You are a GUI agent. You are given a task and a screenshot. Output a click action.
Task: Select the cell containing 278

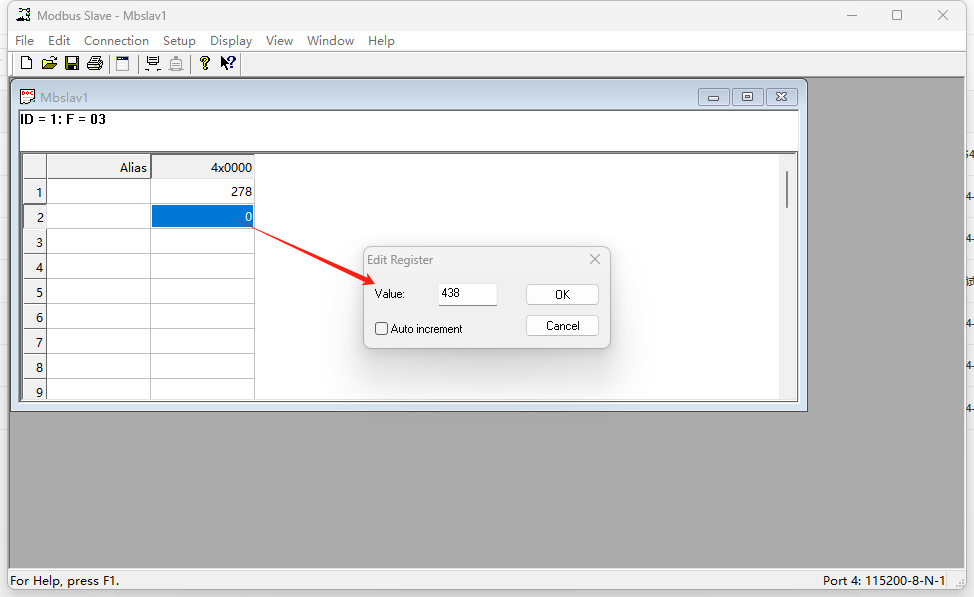[202, 191]
